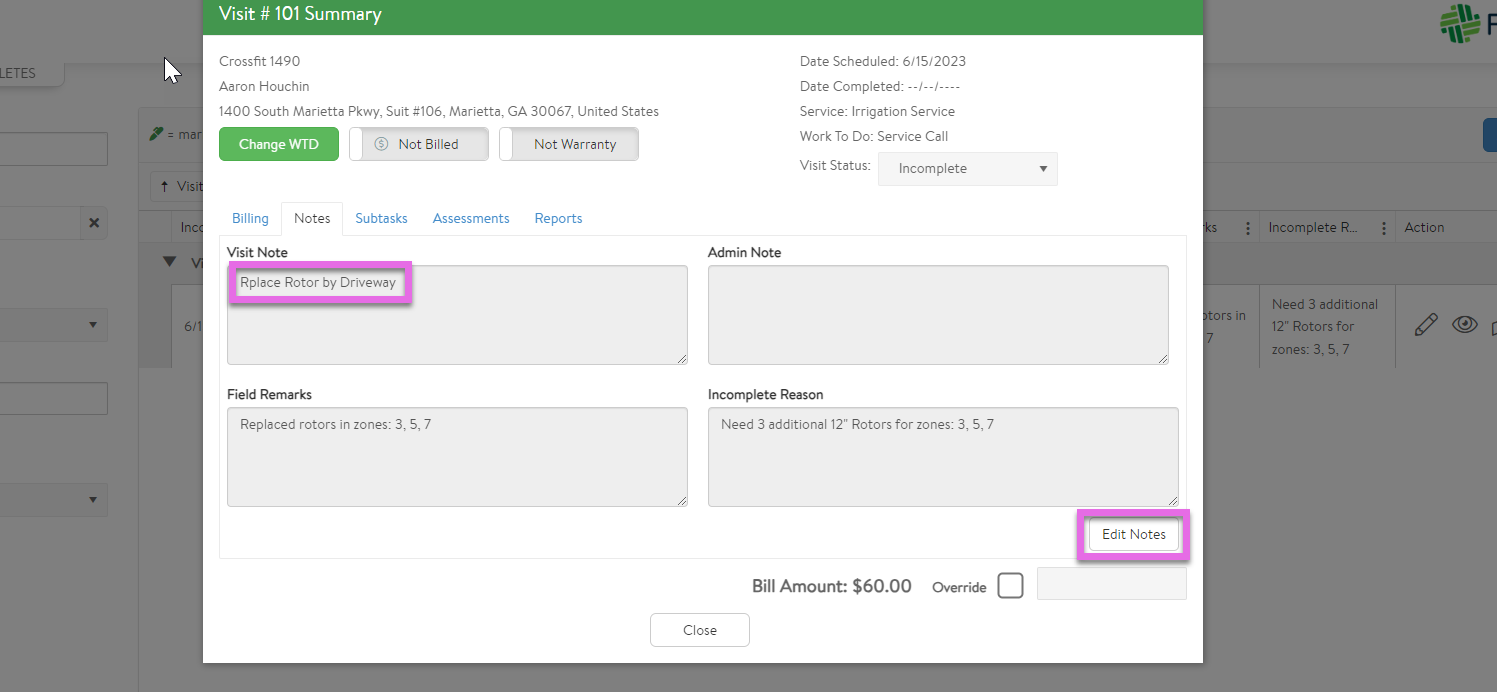Click the Override amount input field
This screenshot has width=1497, height=692.
coord(1111,585)
